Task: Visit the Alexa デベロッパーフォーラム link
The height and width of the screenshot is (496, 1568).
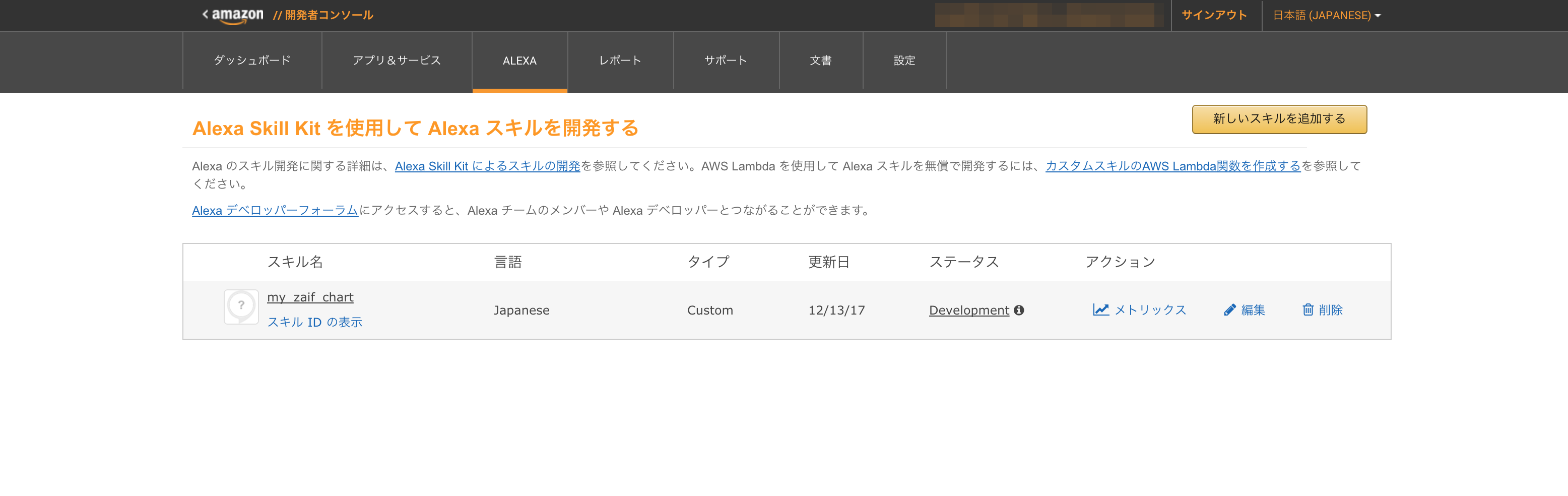Action: [x=275, y=211]
